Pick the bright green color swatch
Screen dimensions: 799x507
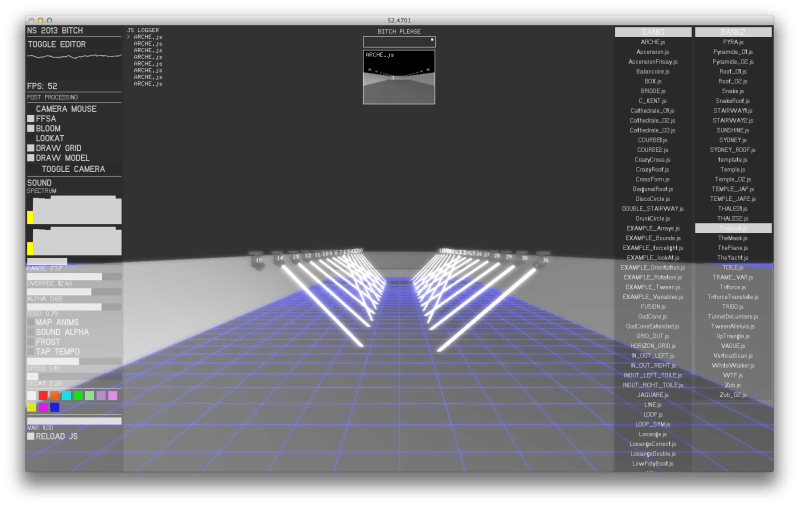tap(78, 395)
